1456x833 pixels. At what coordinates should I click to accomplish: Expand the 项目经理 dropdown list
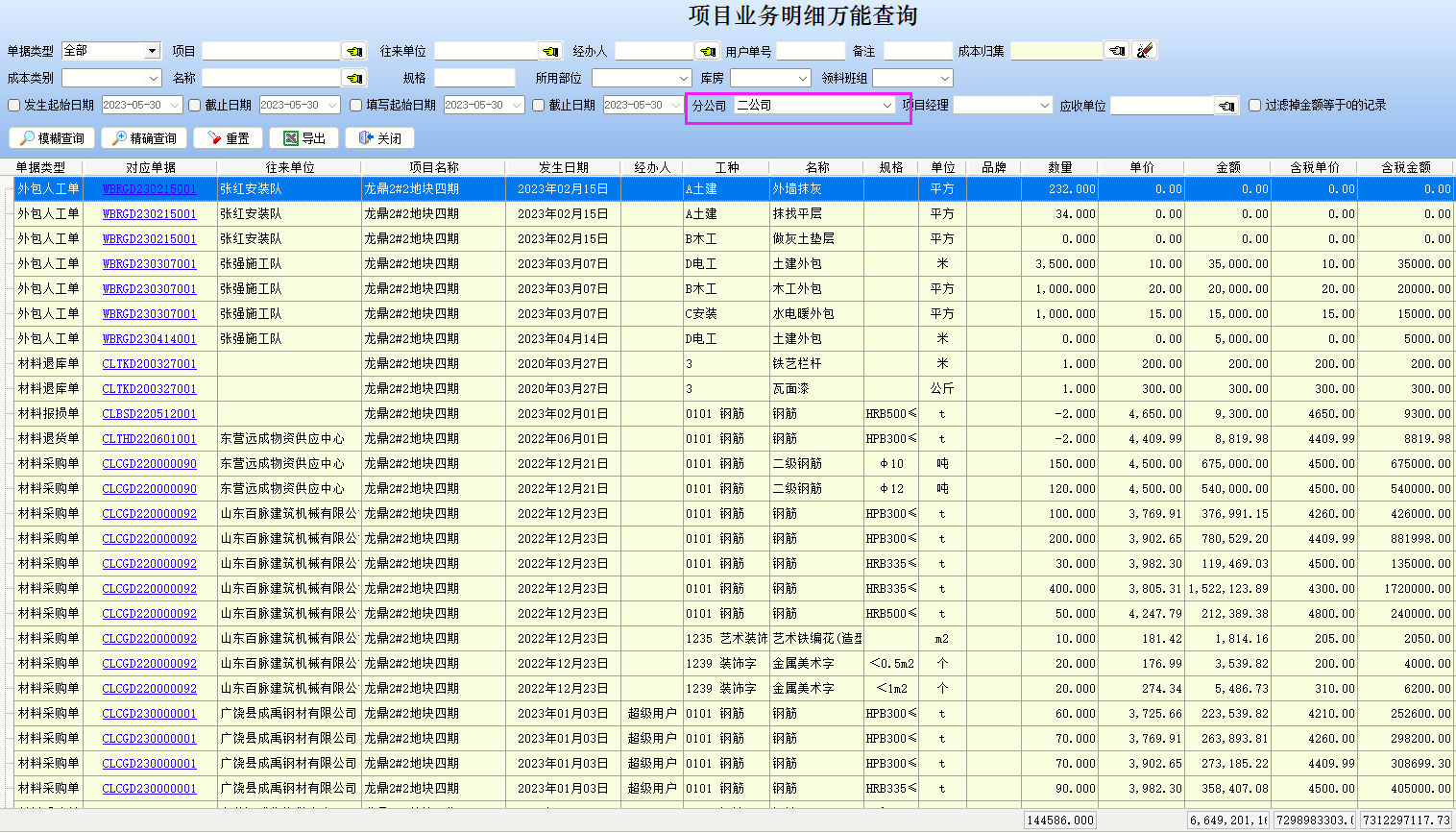point(1044,106)
